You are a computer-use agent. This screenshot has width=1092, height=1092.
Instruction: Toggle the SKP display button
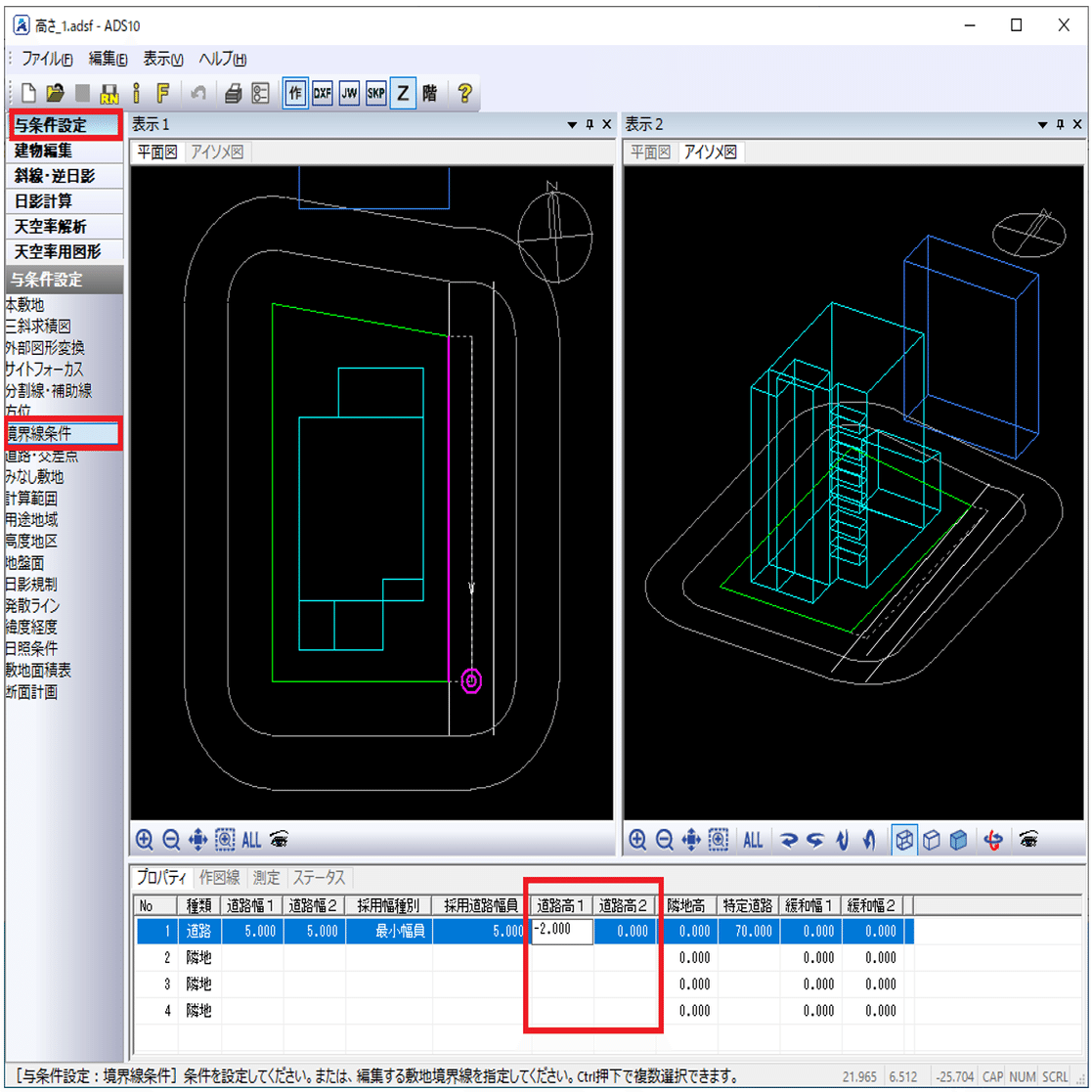376,93
